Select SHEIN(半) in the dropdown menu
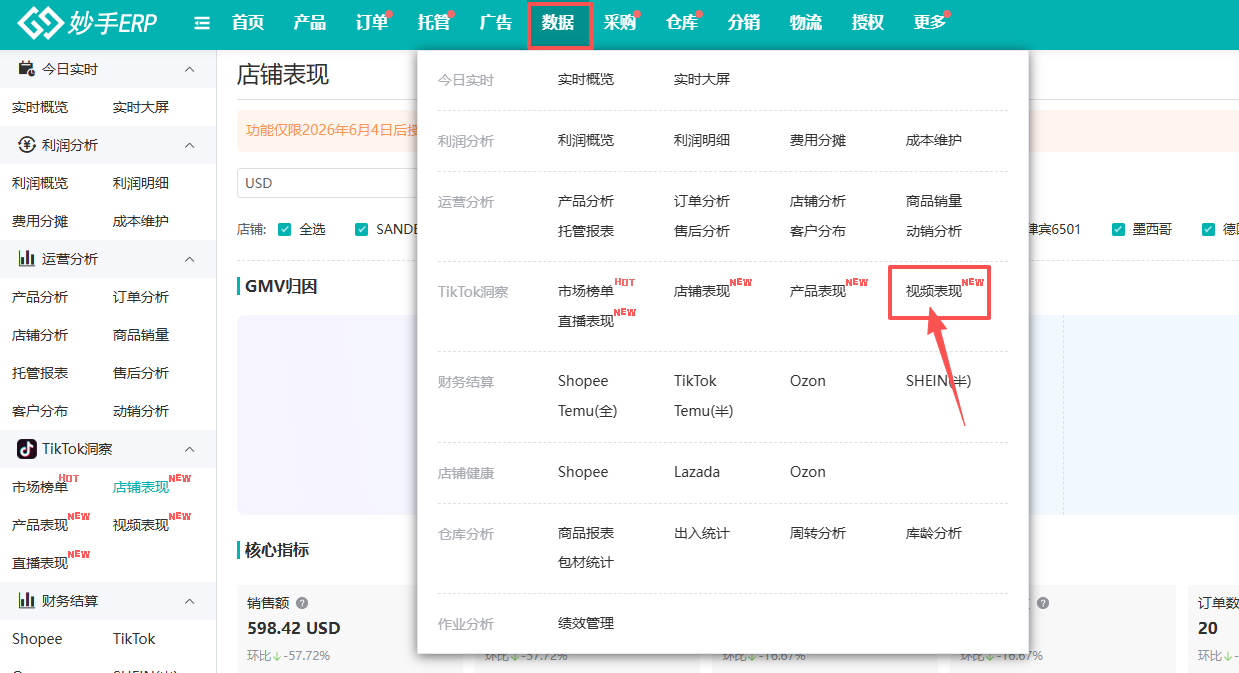 point(938,381)
